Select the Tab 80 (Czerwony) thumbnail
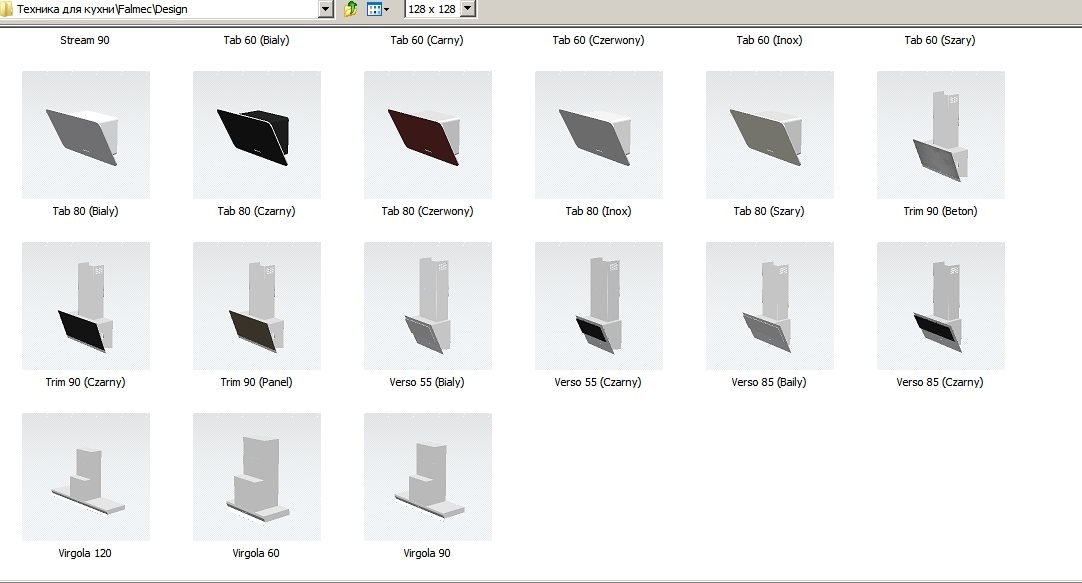This screenshot has width=1082, height=583. click(x=428, y=135)
